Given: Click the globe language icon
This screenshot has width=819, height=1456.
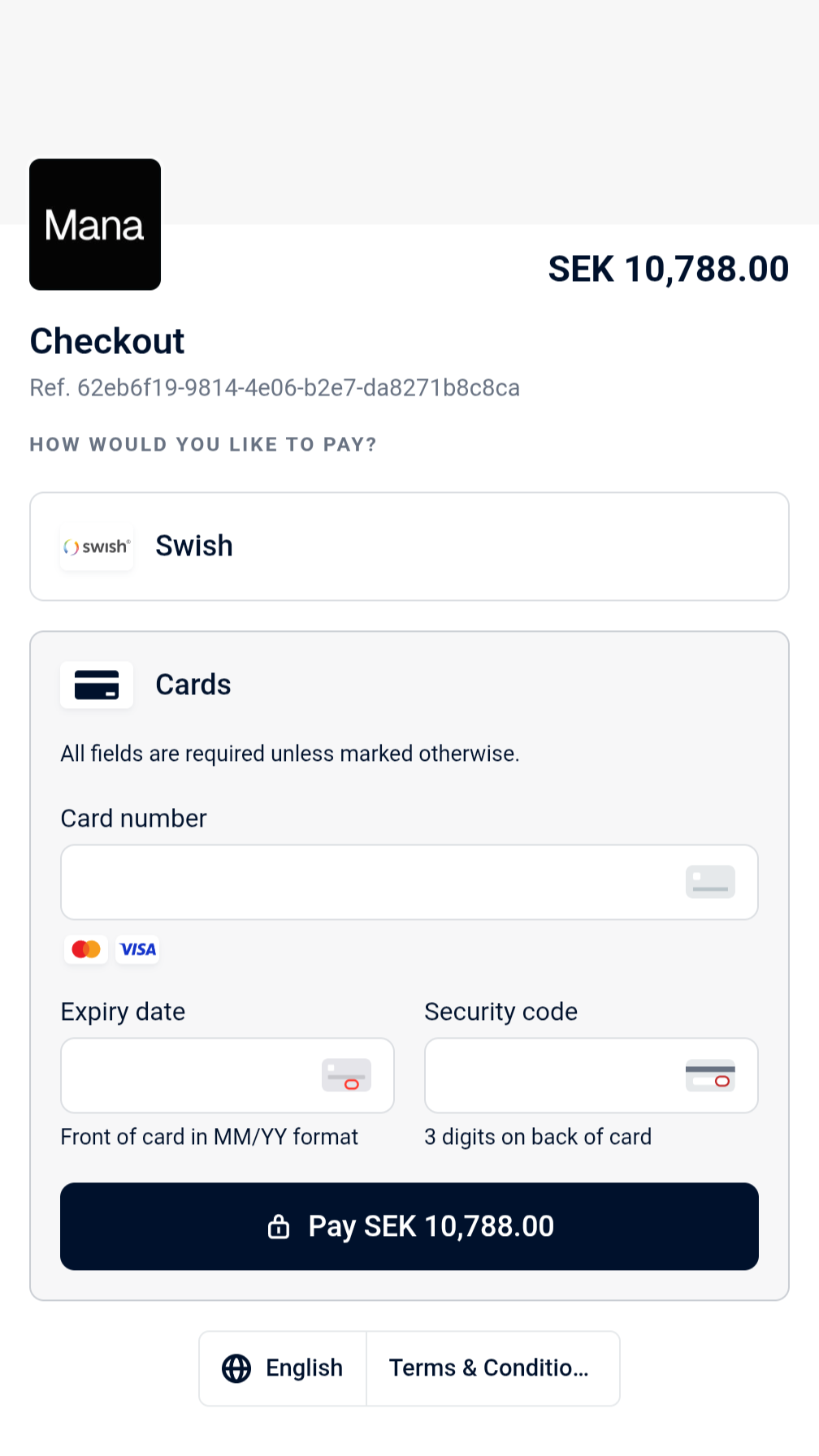Looking at the screenshot, I should (x=236, y=1368).
